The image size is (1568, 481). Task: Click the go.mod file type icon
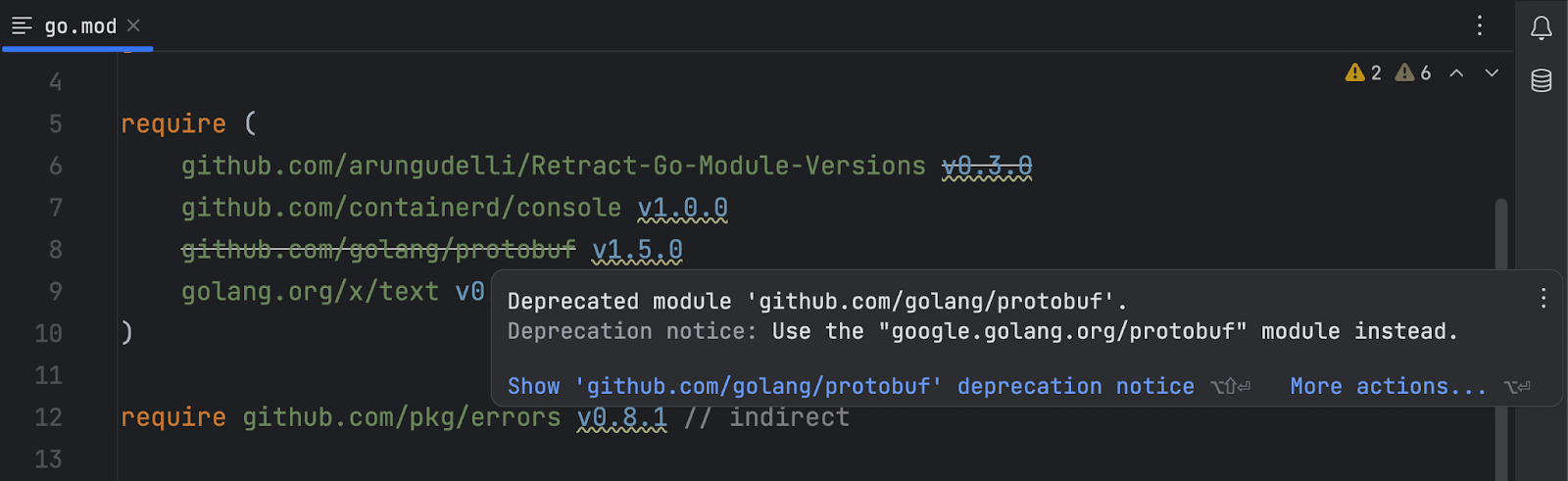tap(22, 25)
